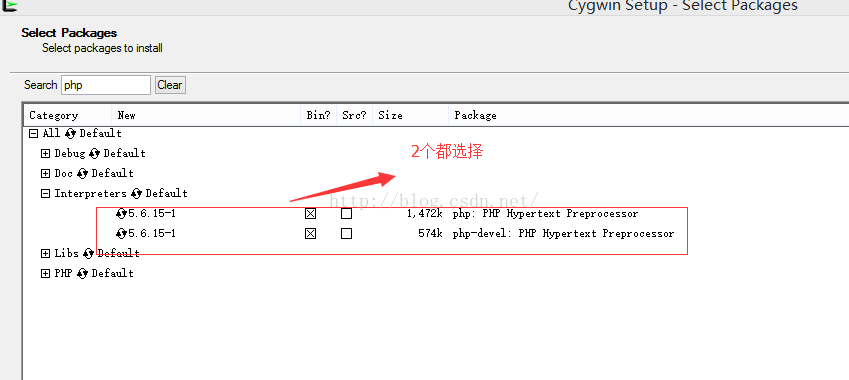Screen dimensions: 849x380
Task: Focus the Search input containing php
Action: (x=106, y=85)
